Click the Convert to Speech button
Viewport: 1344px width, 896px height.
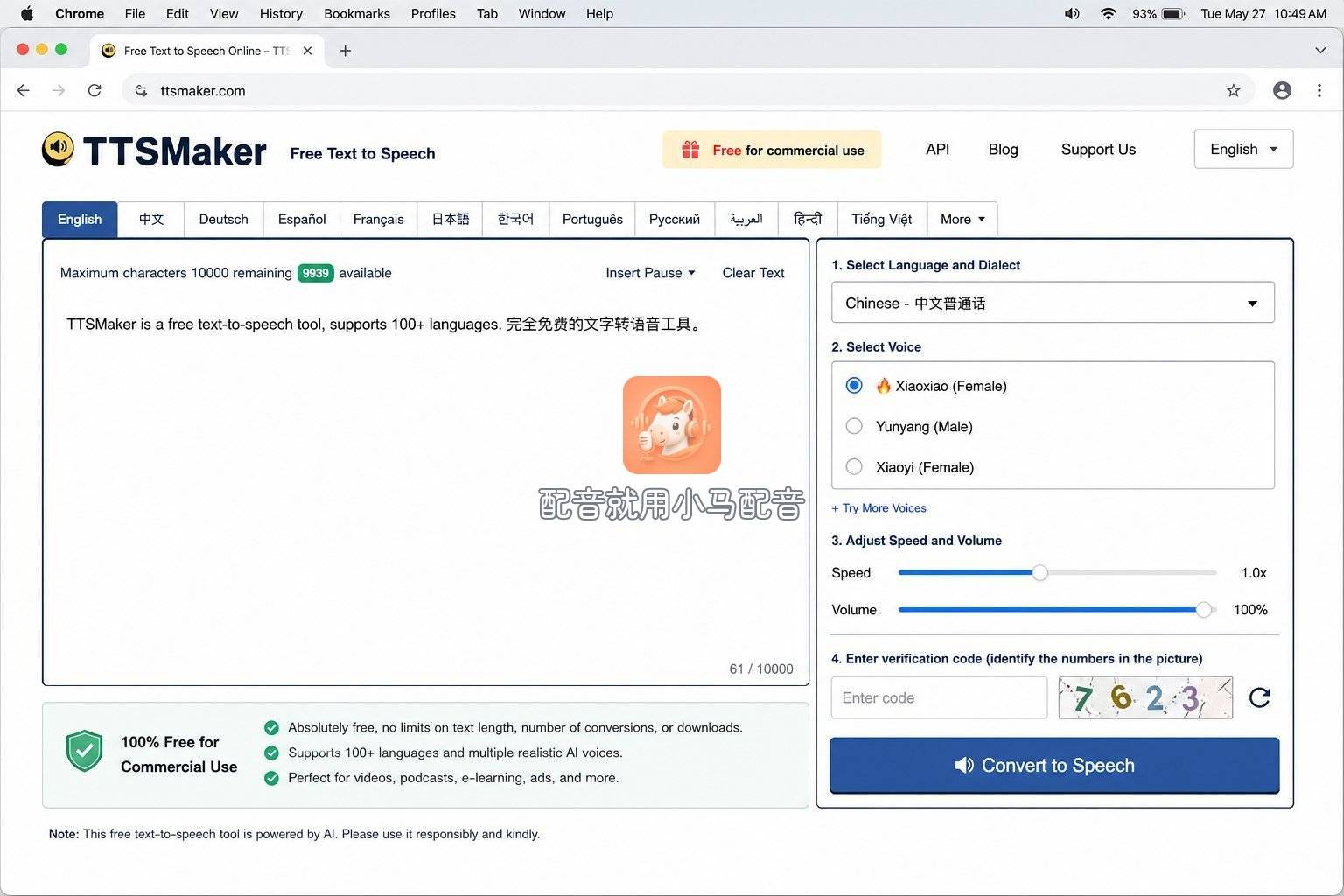tap(1054, 766)
